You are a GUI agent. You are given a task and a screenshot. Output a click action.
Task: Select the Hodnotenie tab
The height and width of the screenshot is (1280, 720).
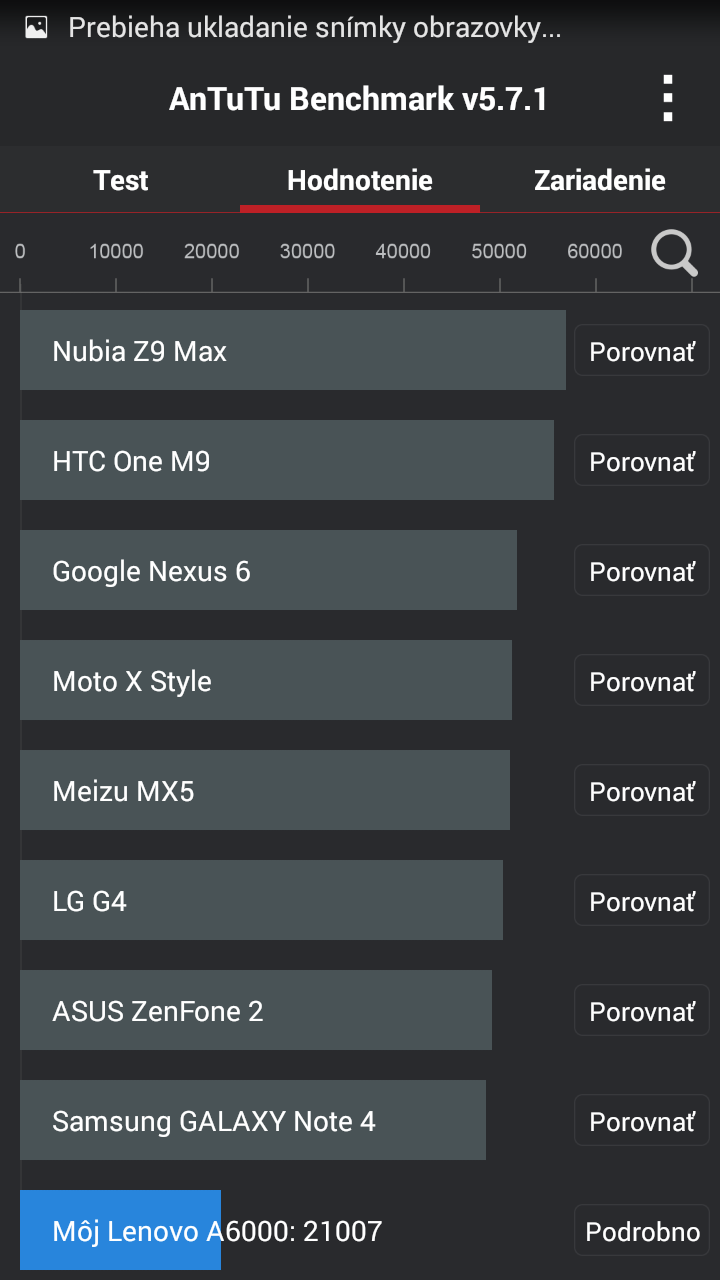click(360, 181)
